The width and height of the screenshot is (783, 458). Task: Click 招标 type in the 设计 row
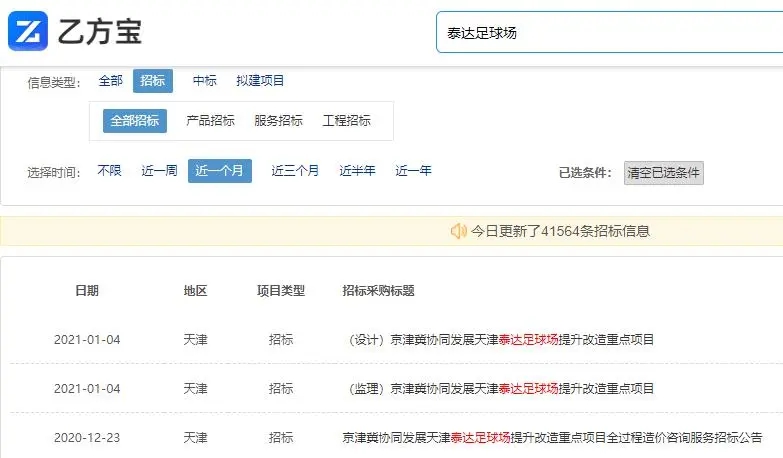click(x=281, y=340)
